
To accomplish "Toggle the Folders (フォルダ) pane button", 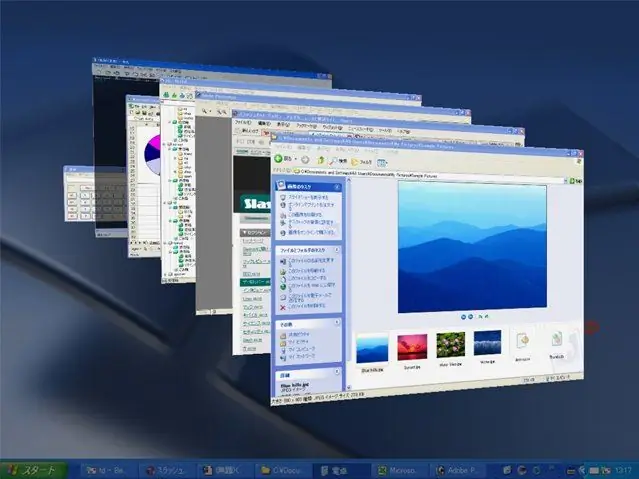I will click(361, 162).
